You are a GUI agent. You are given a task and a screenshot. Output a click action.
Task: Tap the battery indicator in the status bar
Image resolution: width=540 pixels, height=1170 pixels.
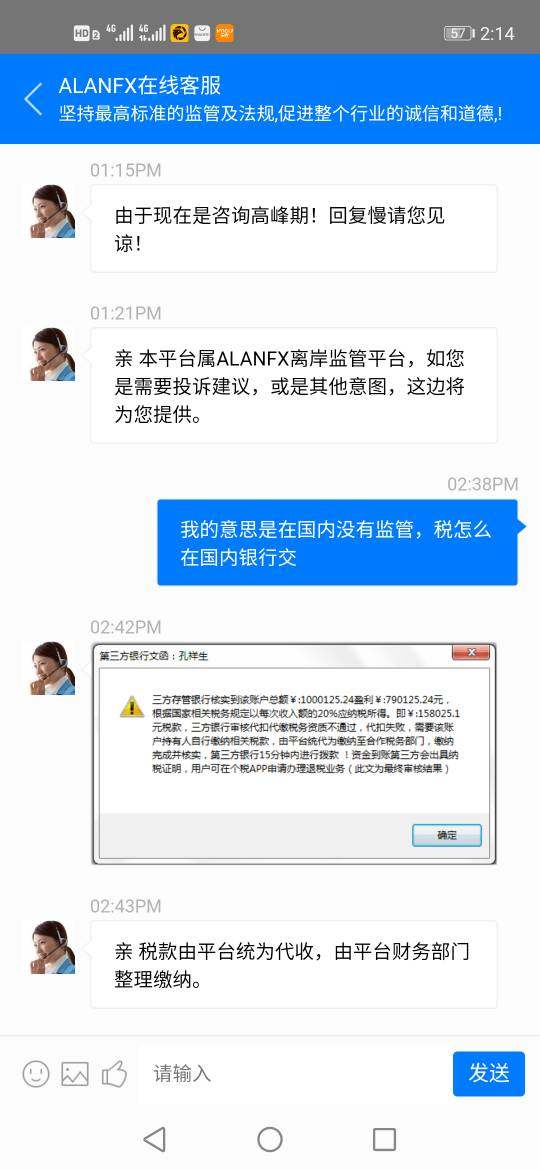tap(459, 33)
